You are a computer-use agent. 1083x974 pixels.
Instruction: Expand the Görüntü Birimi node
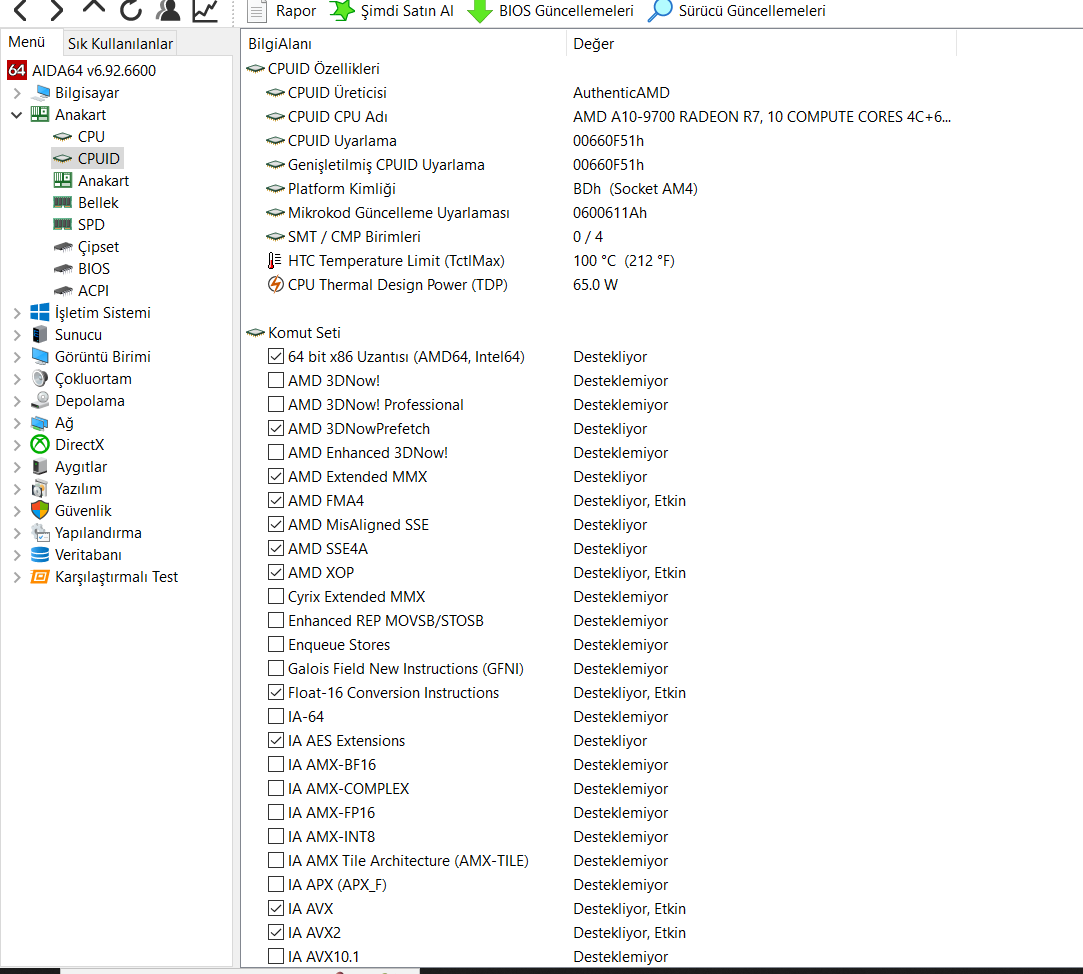click(x=17, y=357)
